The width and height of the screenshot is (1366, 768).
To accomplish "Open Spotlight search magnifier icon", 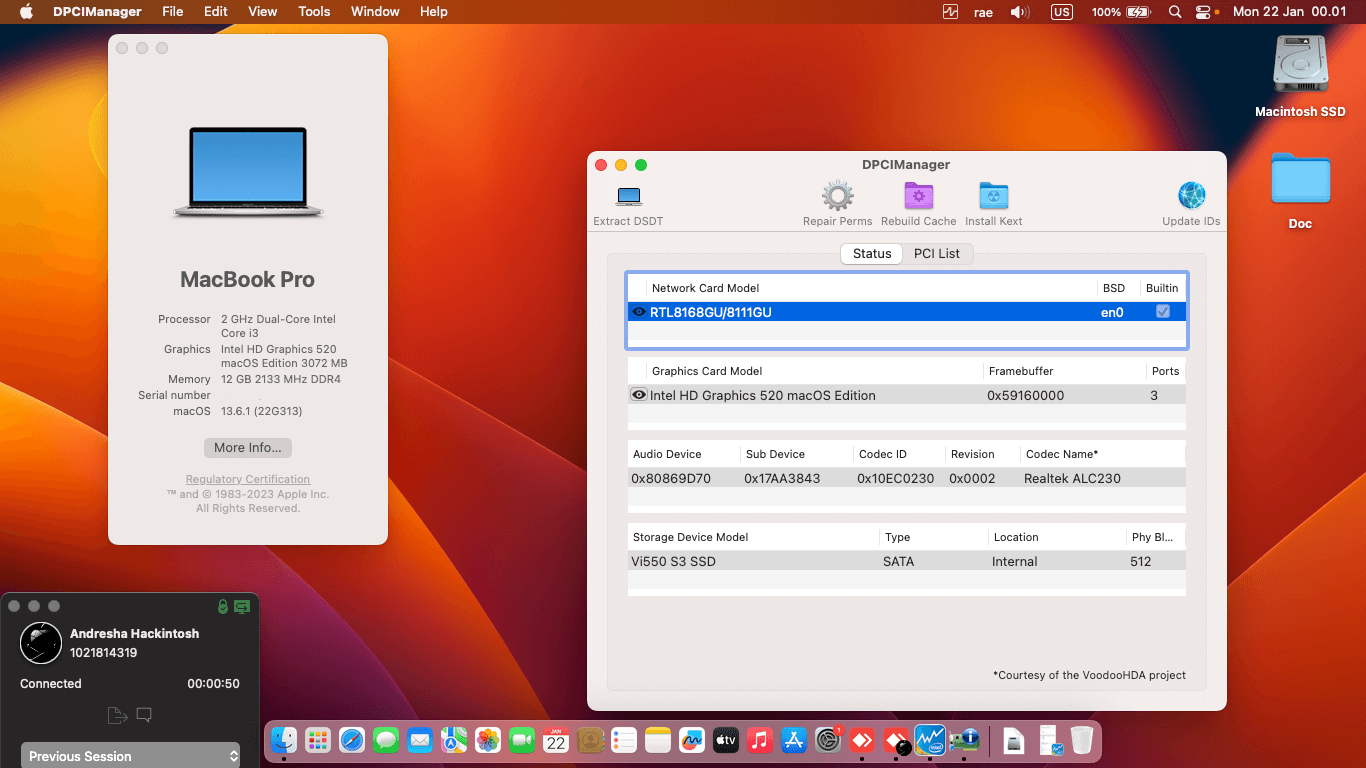I will click(1175, 12).
